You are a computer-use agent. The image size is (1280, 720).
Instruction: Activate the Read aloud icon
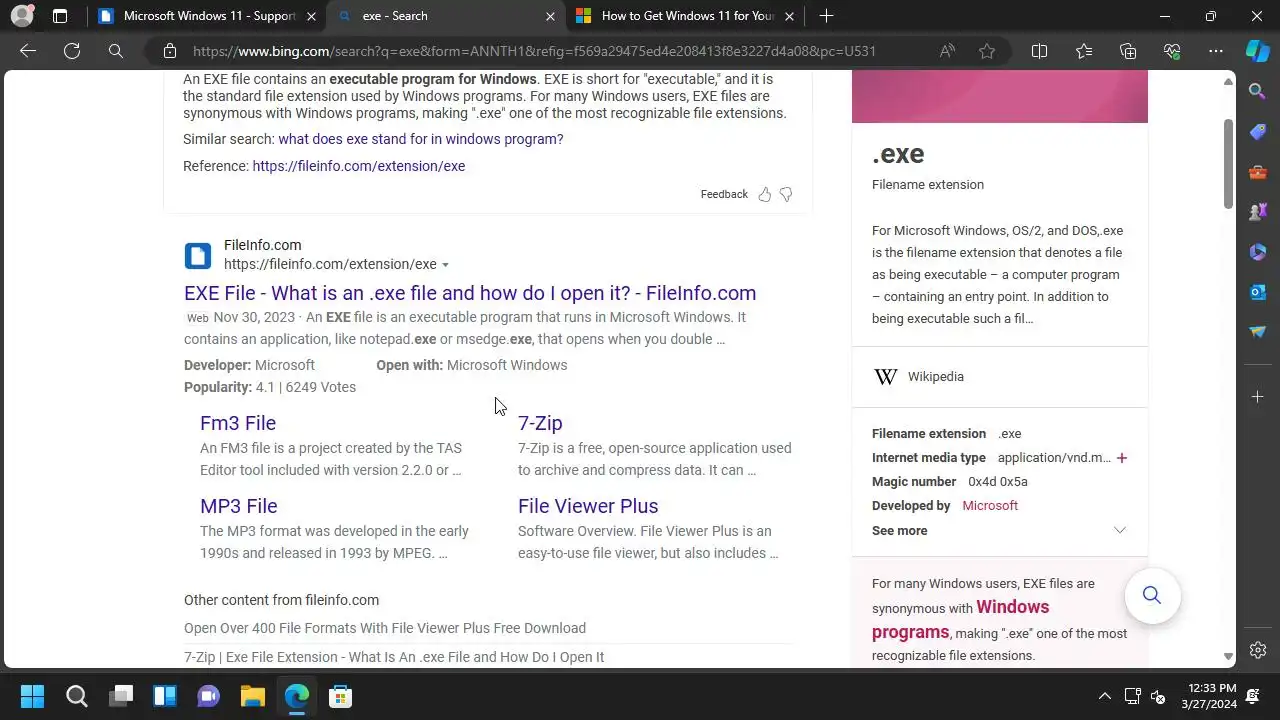tap(947, 51)
